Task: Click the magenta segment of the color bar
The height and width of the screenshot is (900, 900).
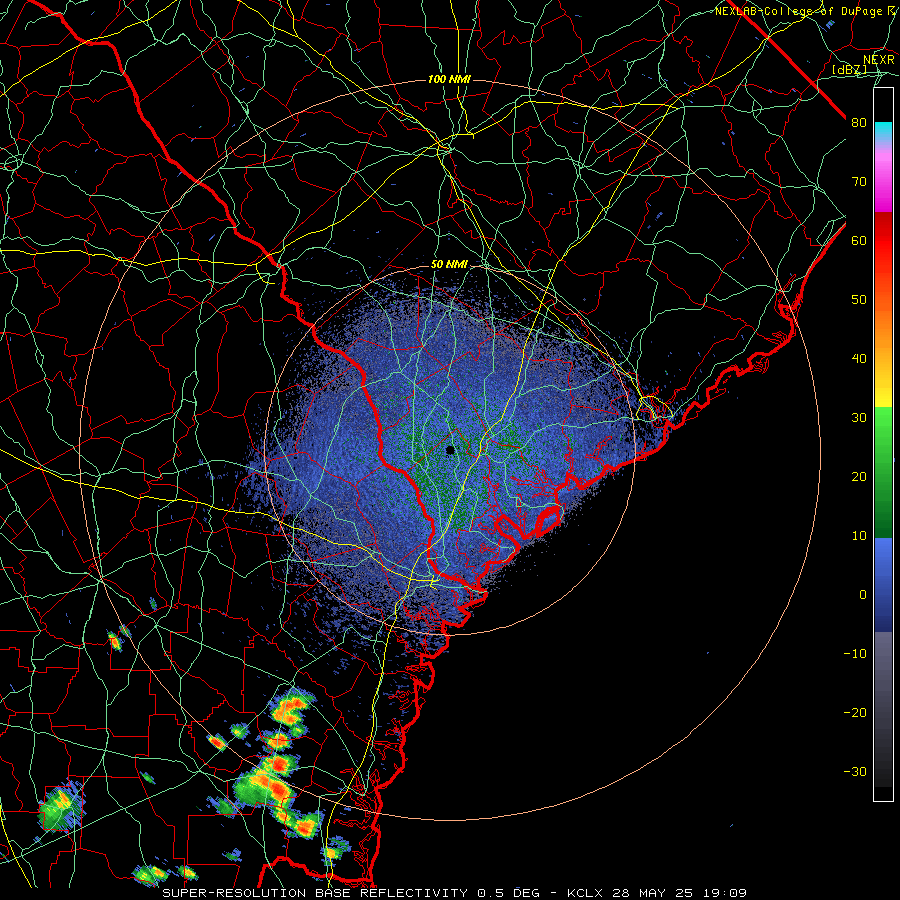Action: tap(883, 184)
